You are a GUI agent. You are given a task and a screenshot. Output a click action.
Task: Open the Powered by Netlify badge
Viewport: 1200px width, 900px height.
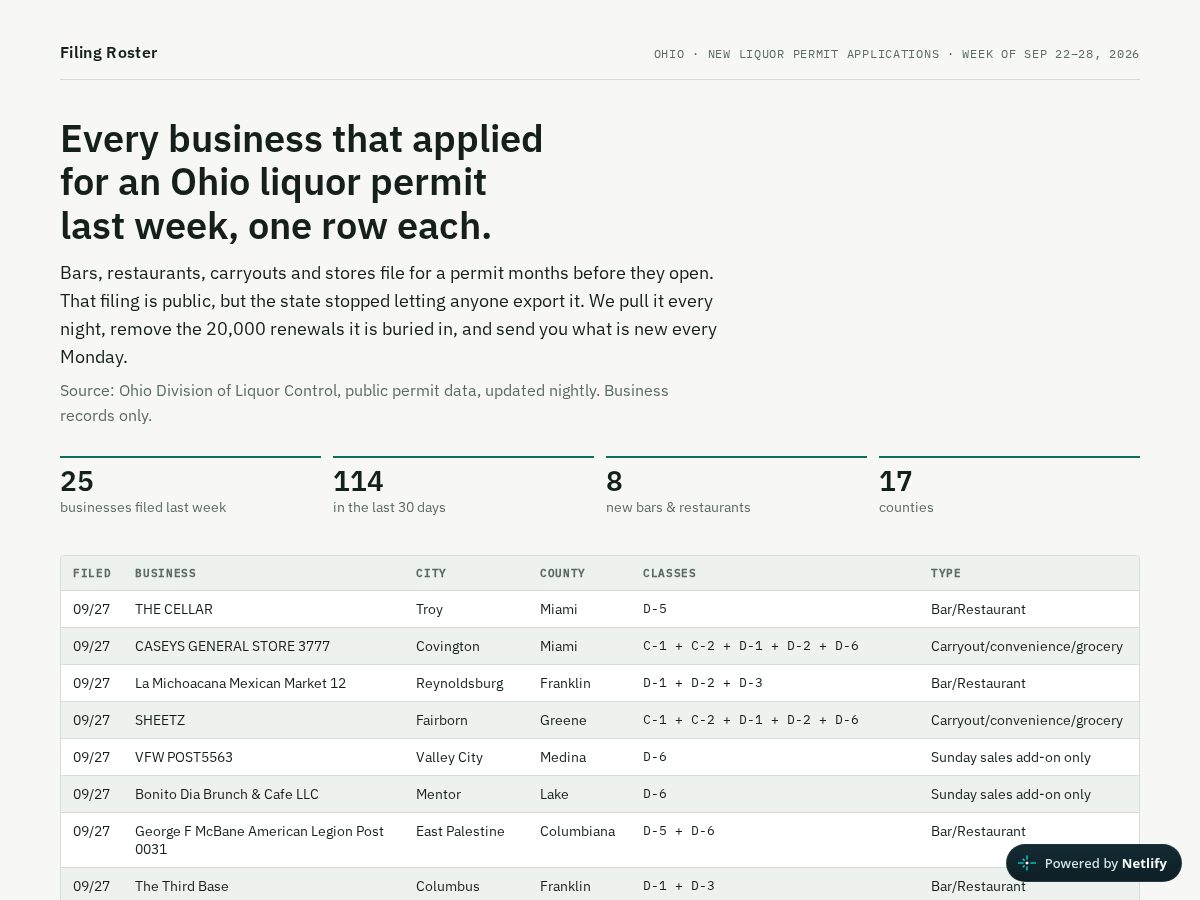tap(1094, 863)
